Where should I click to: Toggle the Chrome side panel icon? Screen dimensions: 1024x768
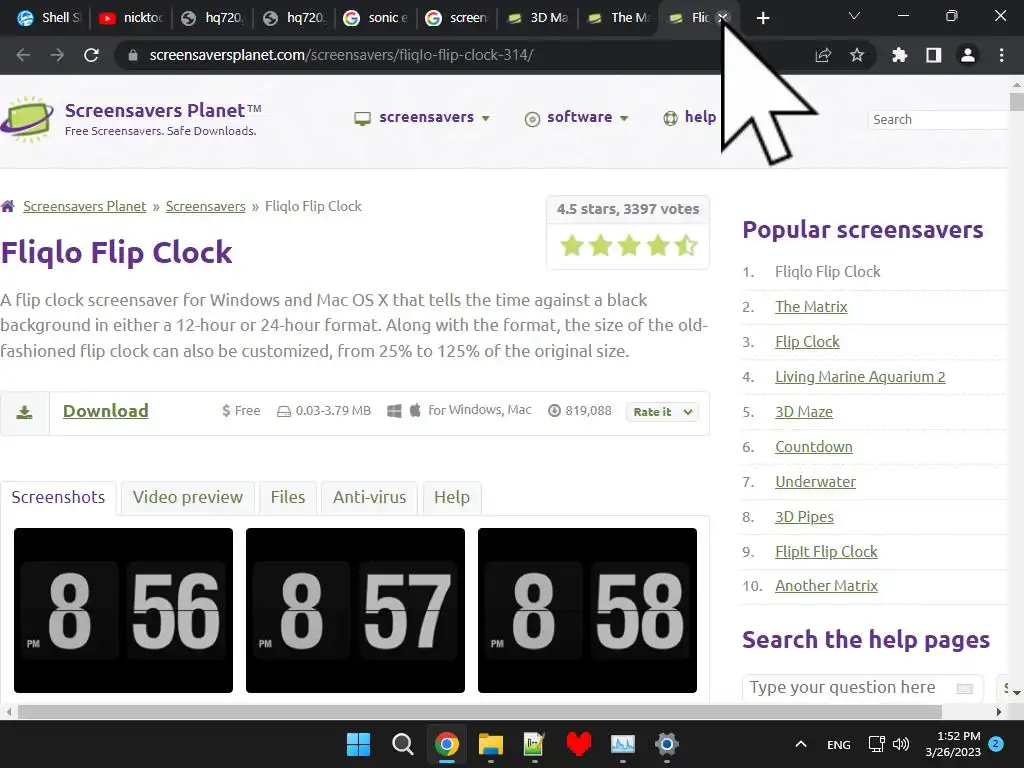[x=934, y=55]
